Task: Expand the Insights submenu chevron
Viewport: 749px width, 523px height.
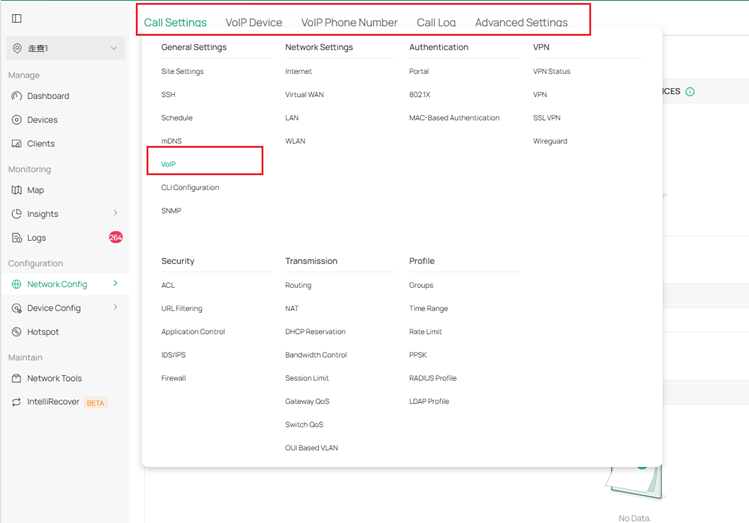Action: pyautogui.click(x=115, y=213)
